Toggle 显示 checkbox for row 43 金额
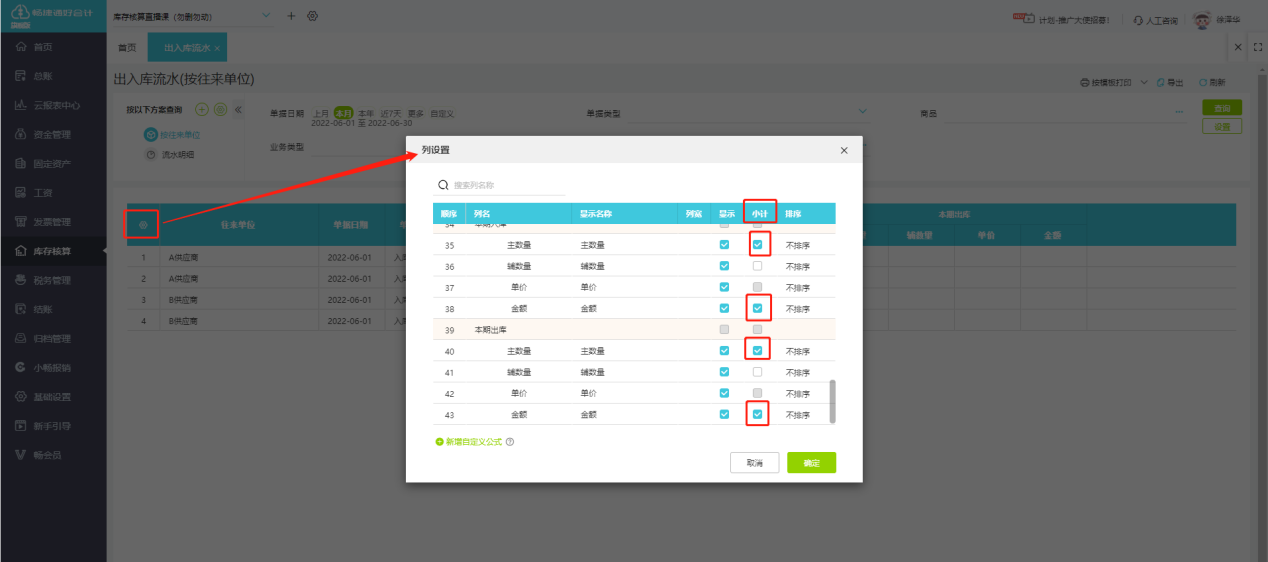 click(724, 414)
